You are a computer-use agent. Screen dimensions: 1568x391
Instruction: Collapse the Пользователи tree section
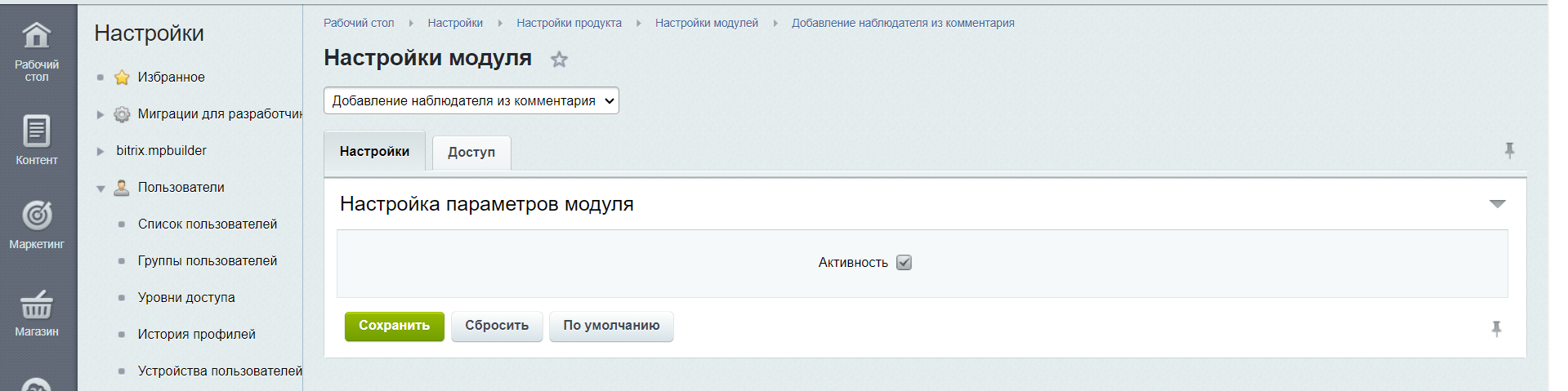[x=101, y=189]
